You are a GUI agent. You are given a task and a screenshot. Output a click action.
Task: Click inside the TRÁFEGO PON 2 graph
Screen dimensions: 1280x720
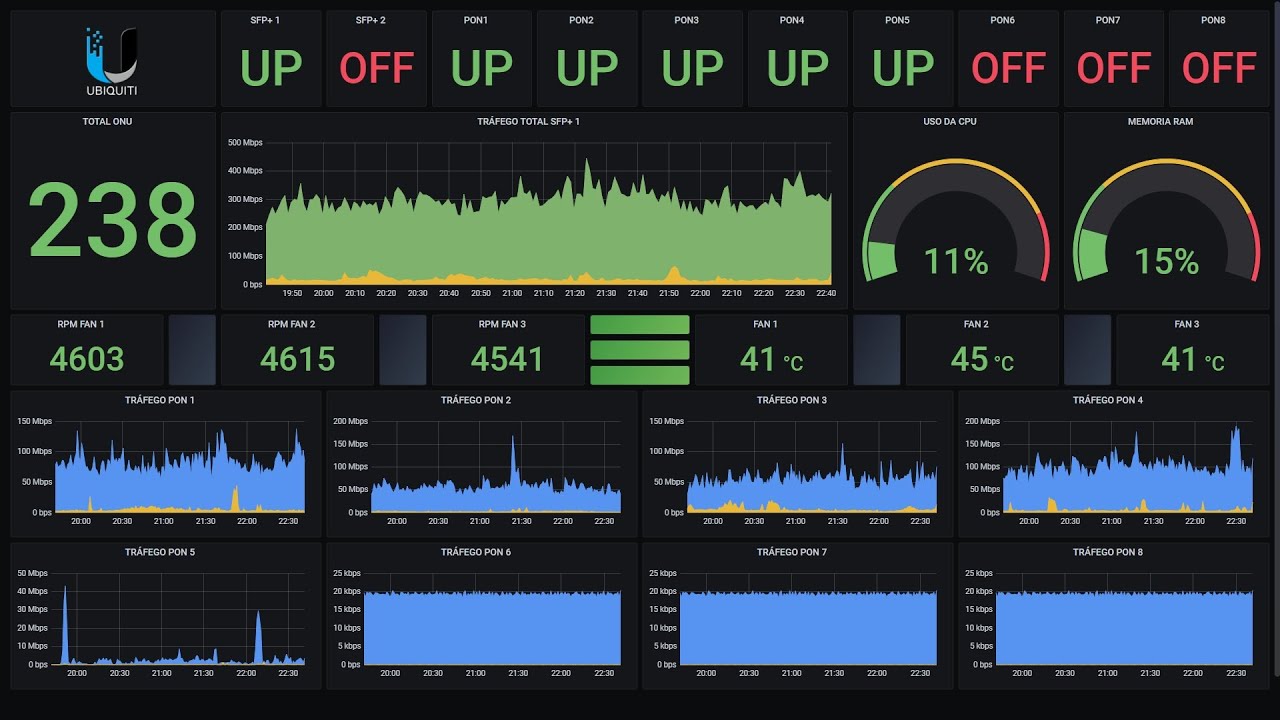pos(496,467)
